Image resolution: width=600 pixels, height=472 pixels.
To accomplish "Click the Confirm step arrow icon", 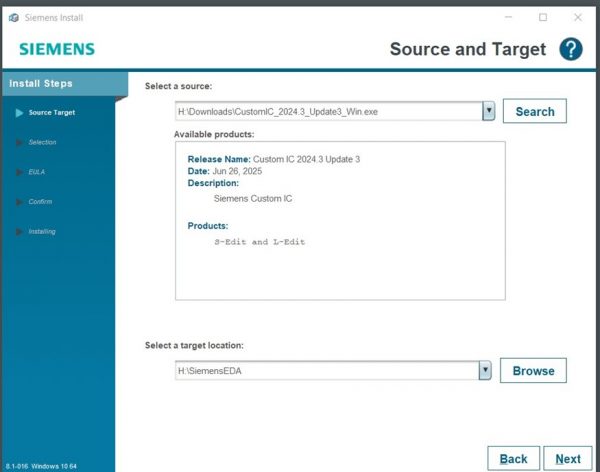I will [x=19, y=202].
